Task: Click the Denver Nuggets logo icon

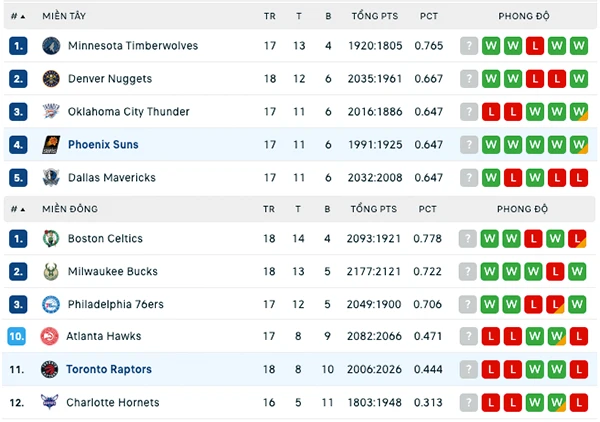Action: pos(51,79)
